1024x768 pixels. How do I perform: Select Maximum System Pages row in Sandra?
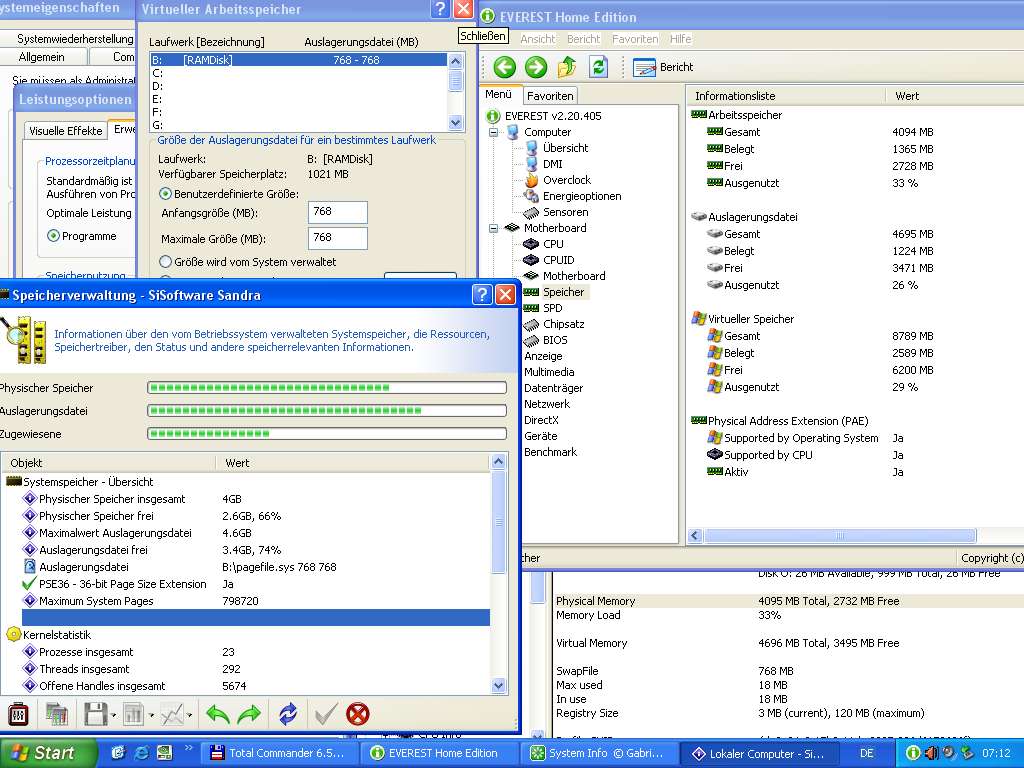pos(256,601)
